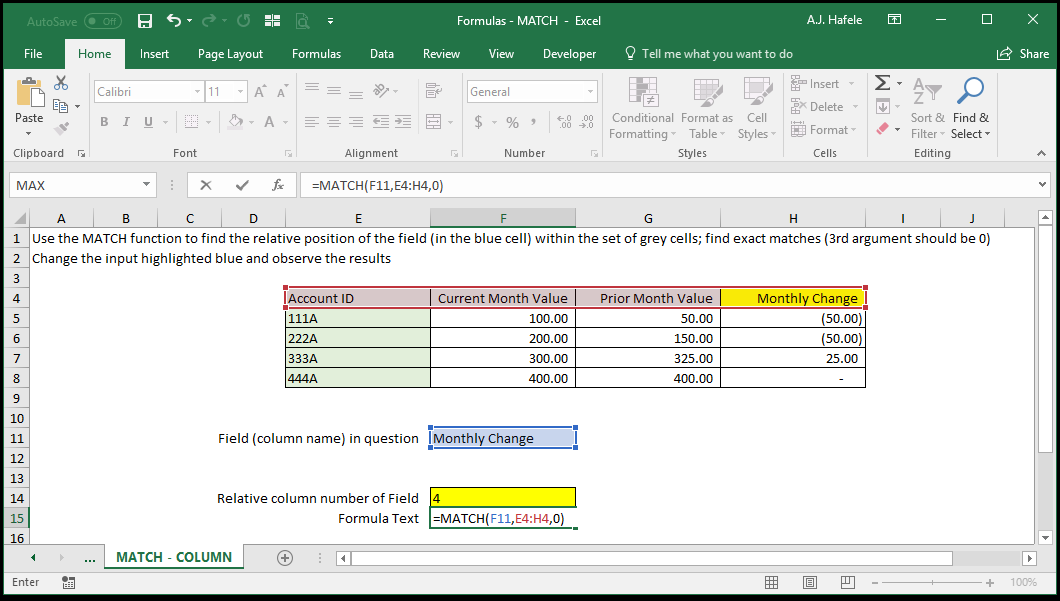The height and width of the screenshot is (601, 1060).
Task: Open Format as Table dropdown
Action: 707,108
